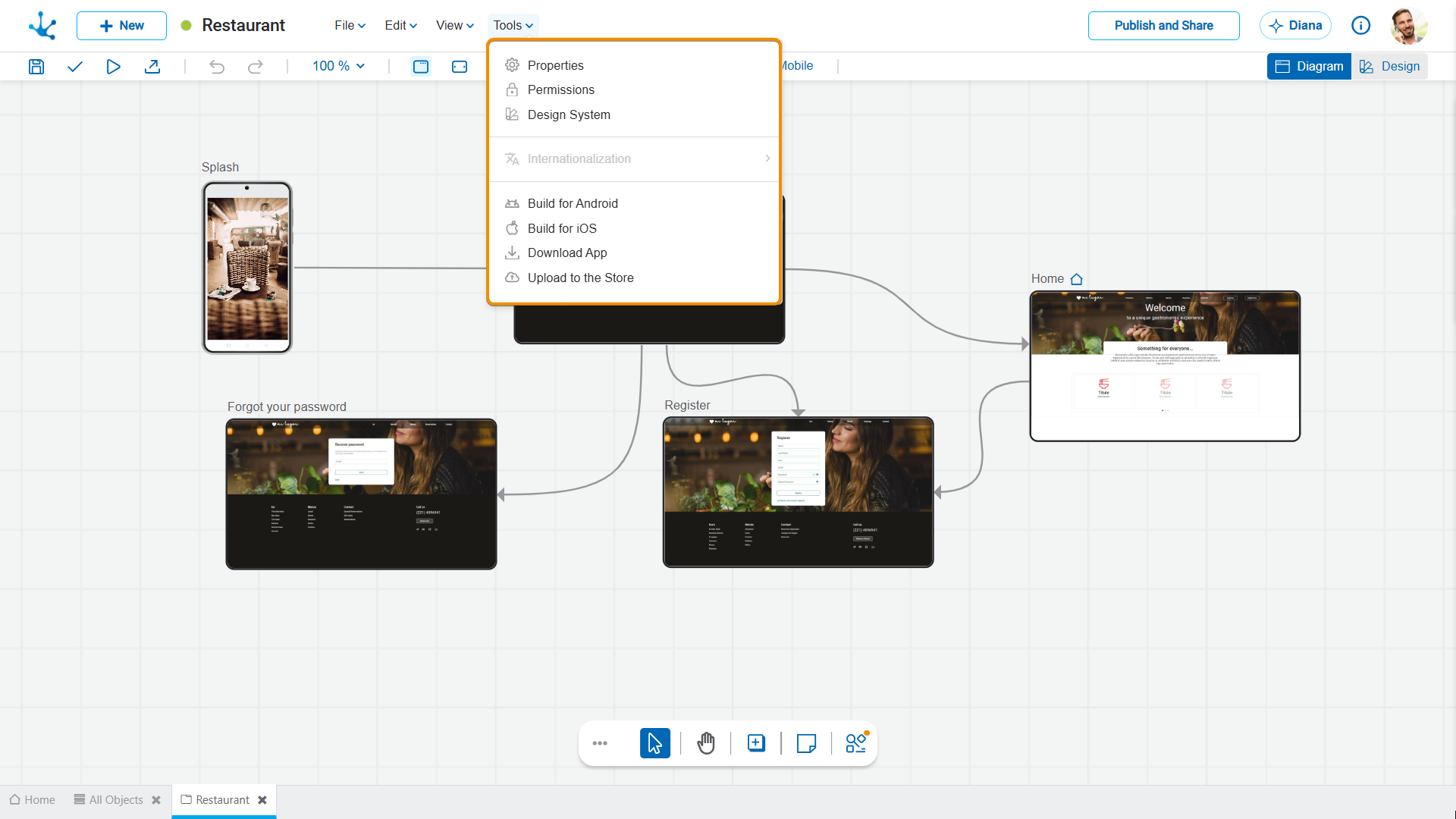This screenshot has height=819, width=1456.
Task: Open the File menu dropdown
Action: click(x=350, y=26)
